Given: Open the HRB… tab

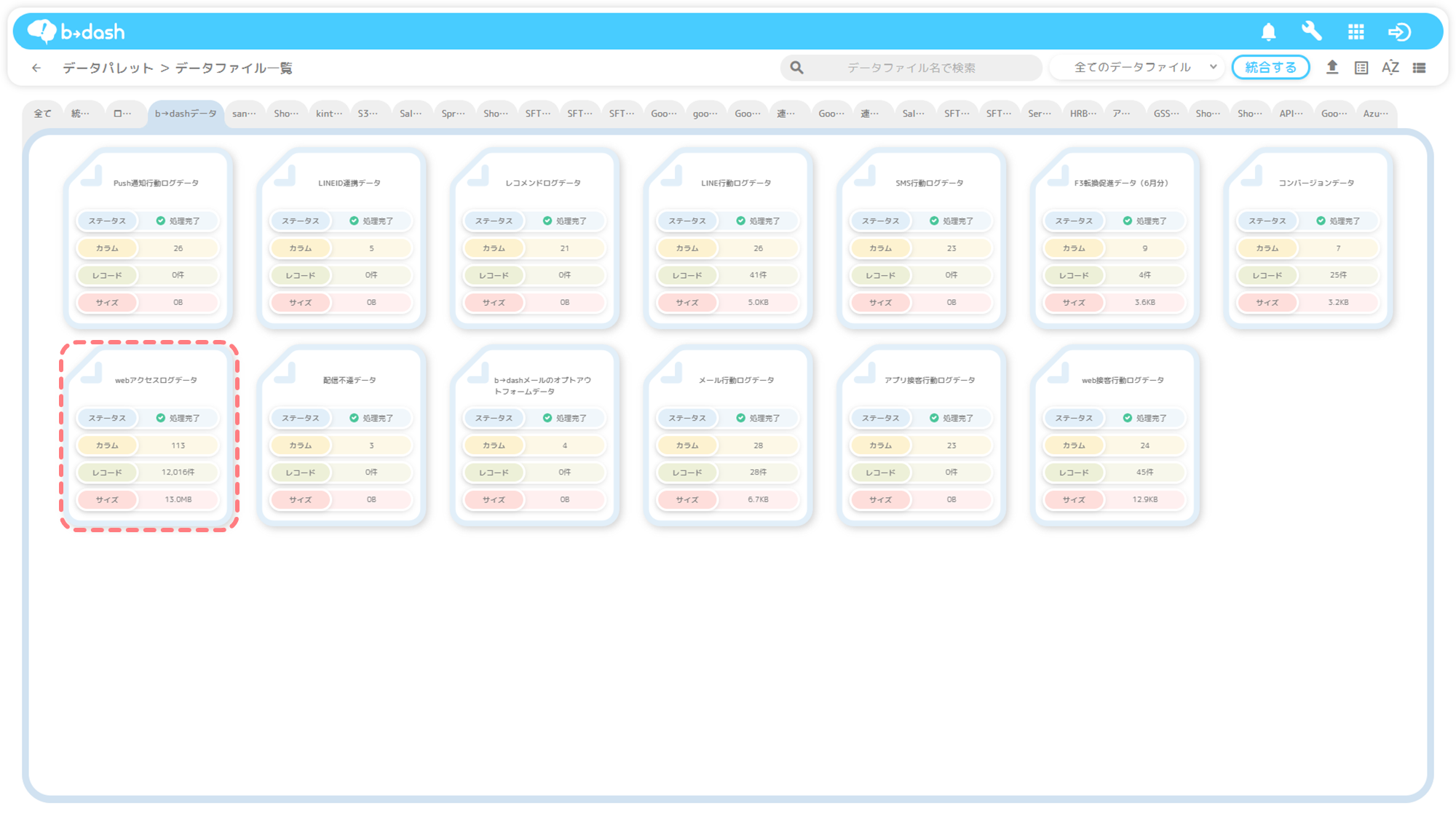Looking at the screenshot, I should 1083,114.
